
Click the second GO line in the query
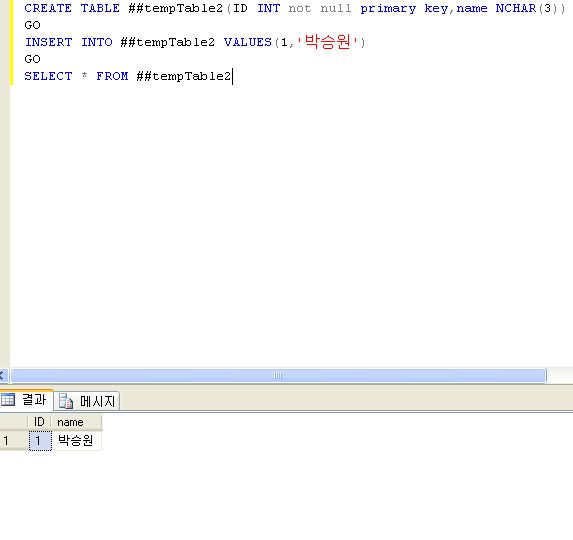[x=32, y=59]
